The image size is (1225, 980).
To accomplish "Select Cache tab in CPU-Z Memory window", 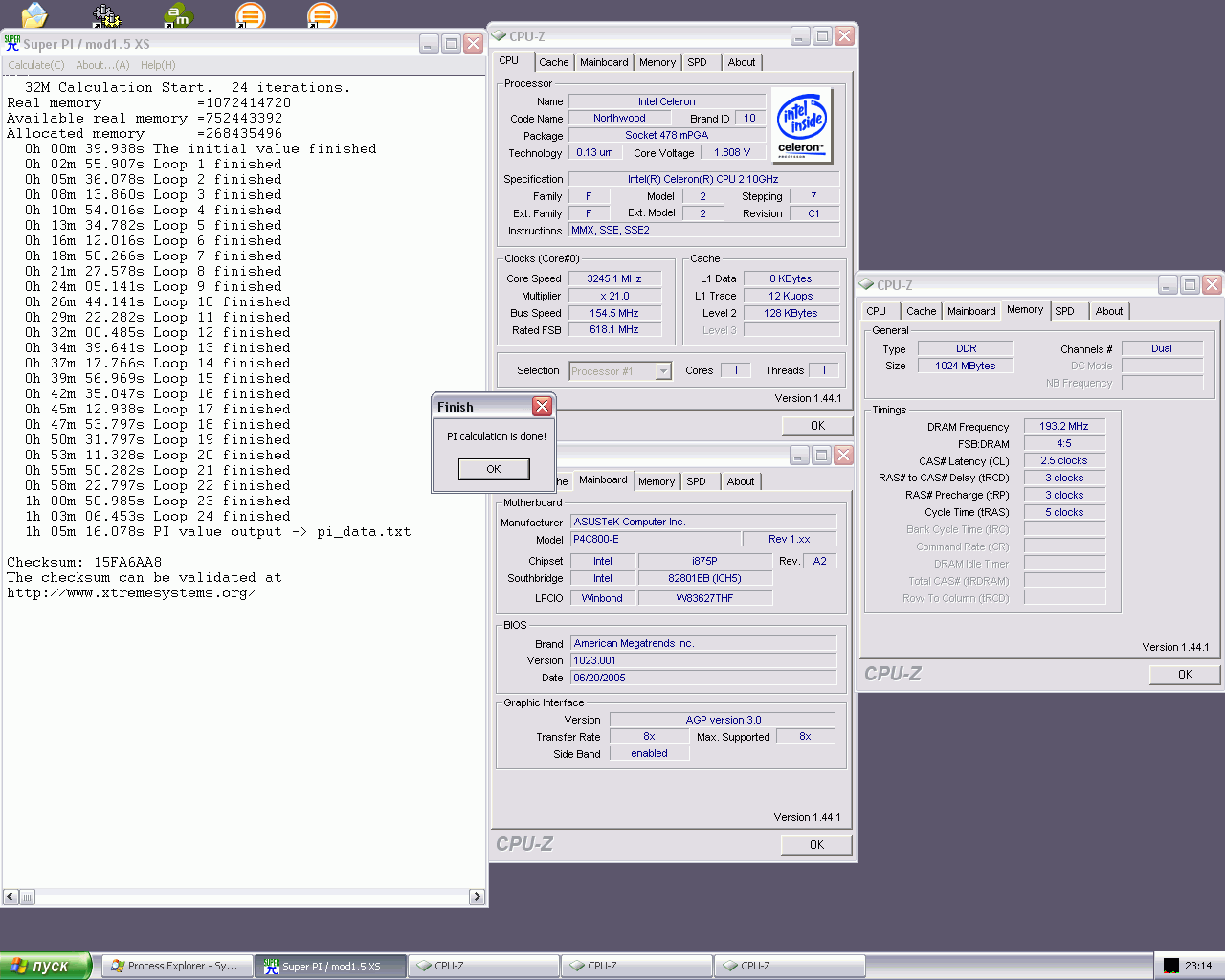I will (921, 311).
